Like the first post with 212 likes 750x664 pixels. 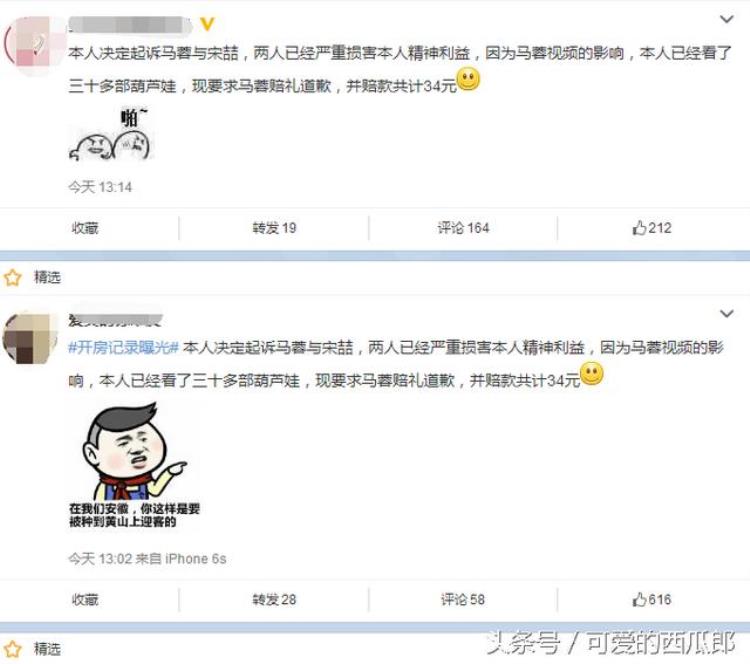pos(651,228)
